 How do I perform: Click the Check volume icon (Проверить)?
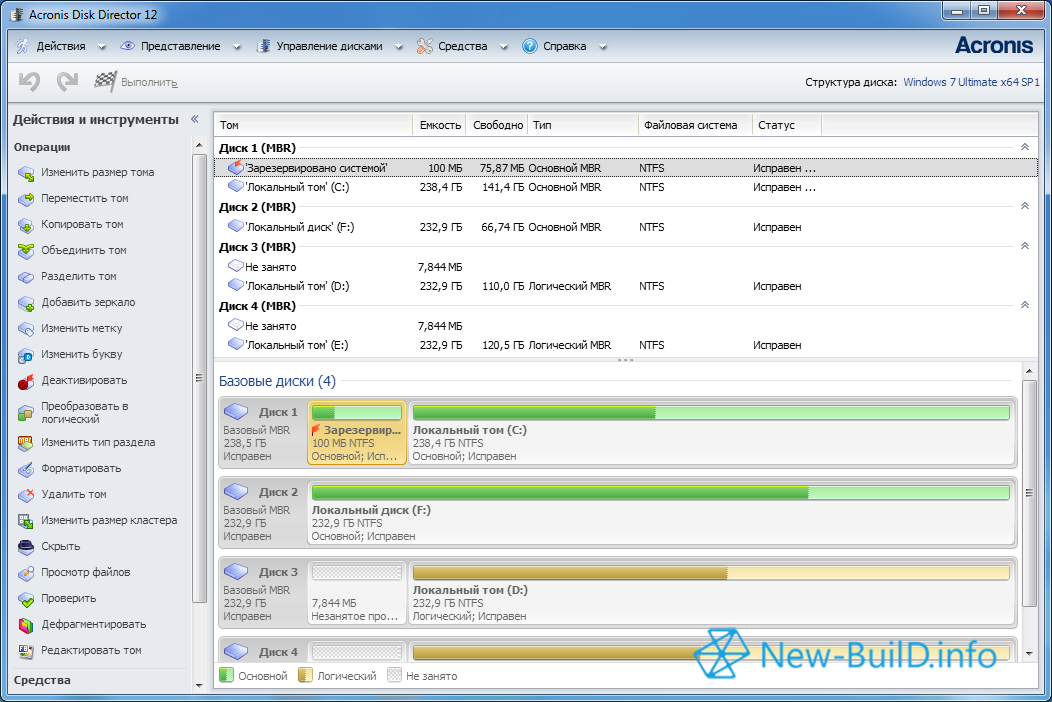(26, 599)
